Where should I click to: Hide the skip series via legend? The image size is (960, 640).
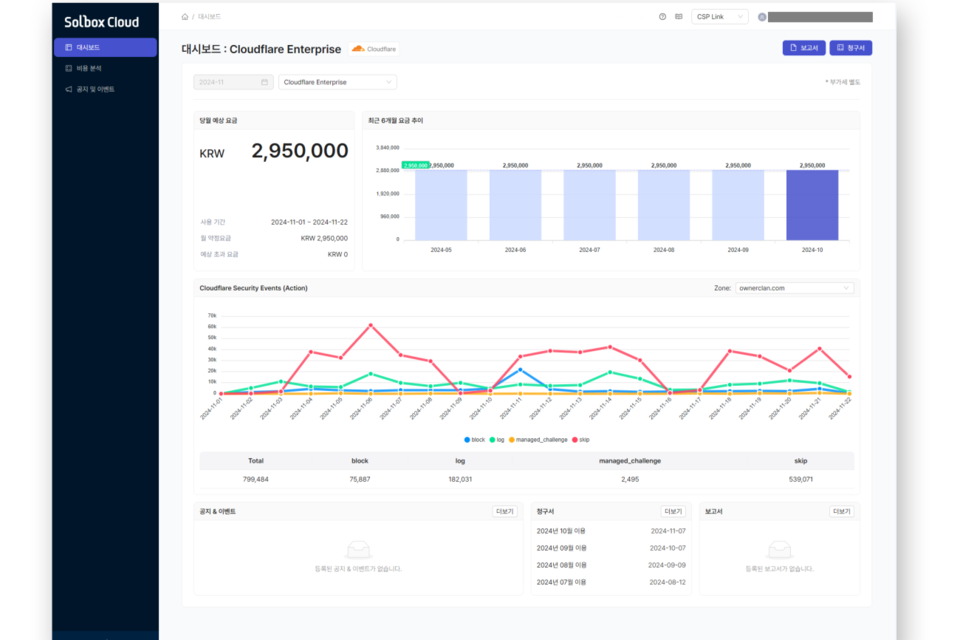point(579,439)
